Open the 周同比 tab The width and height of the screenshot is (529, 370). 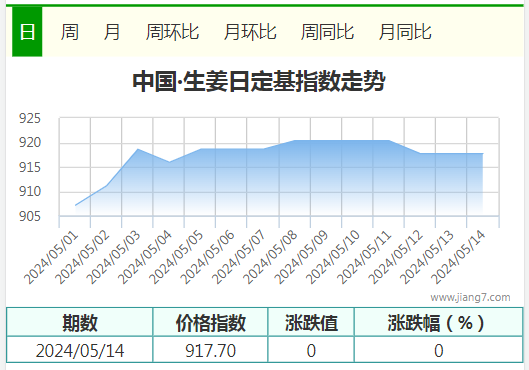[x=327, y=32]
